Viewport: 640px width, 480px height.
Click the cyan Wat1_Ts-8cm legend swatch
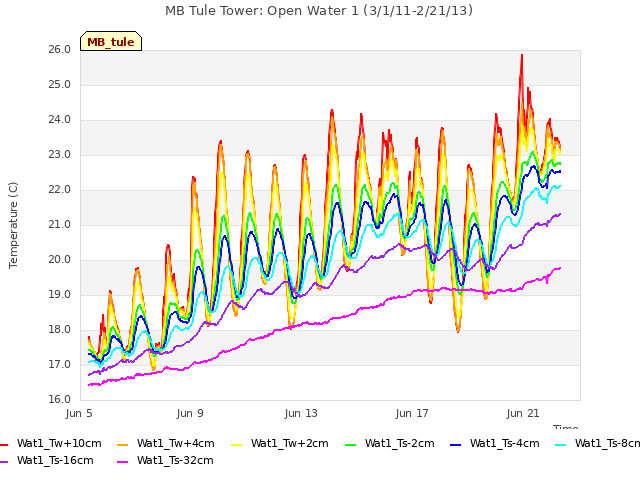point(561,444)
